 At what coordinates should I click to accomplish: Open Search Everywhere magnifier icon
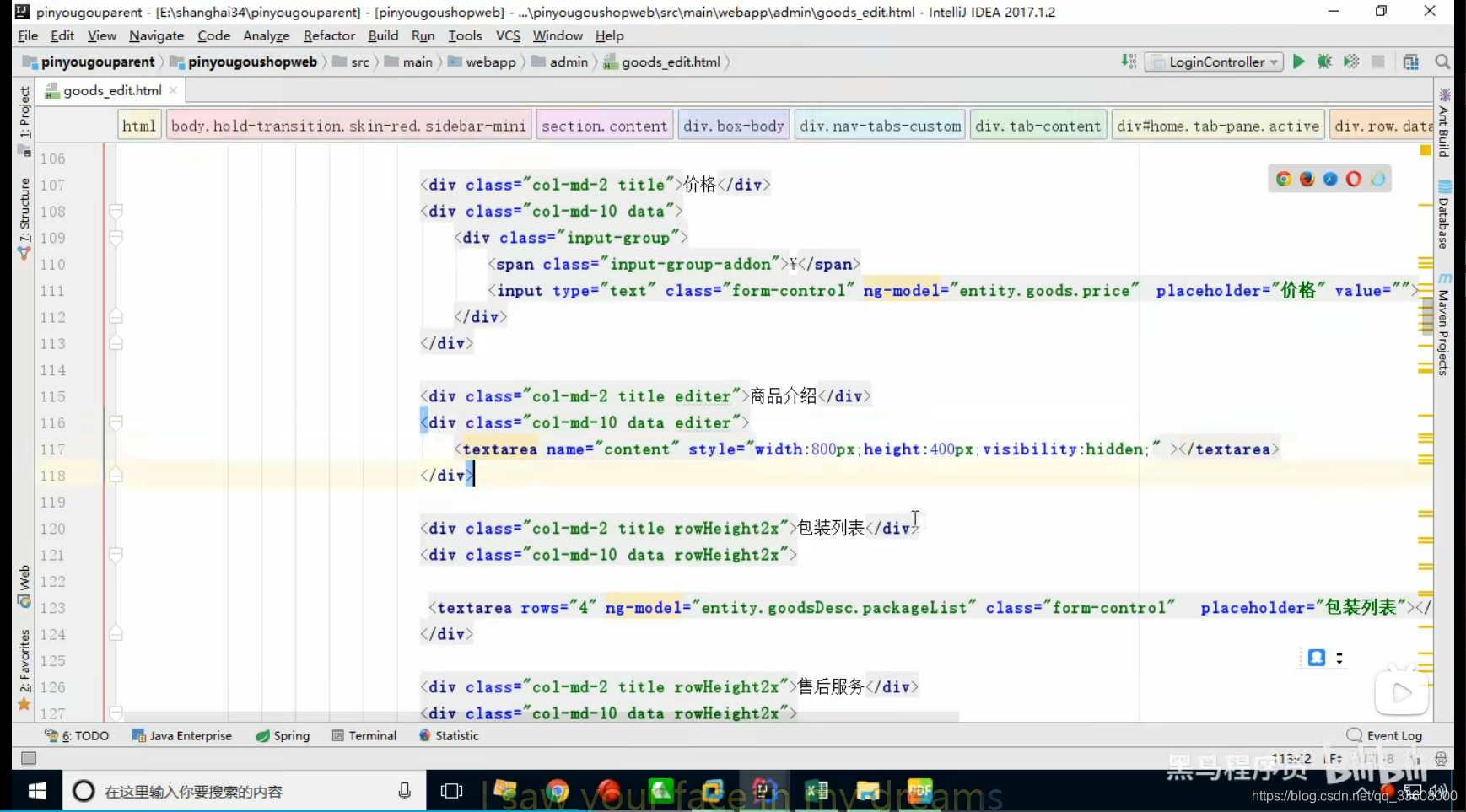pyautogui.click(x=1442, y=62)
